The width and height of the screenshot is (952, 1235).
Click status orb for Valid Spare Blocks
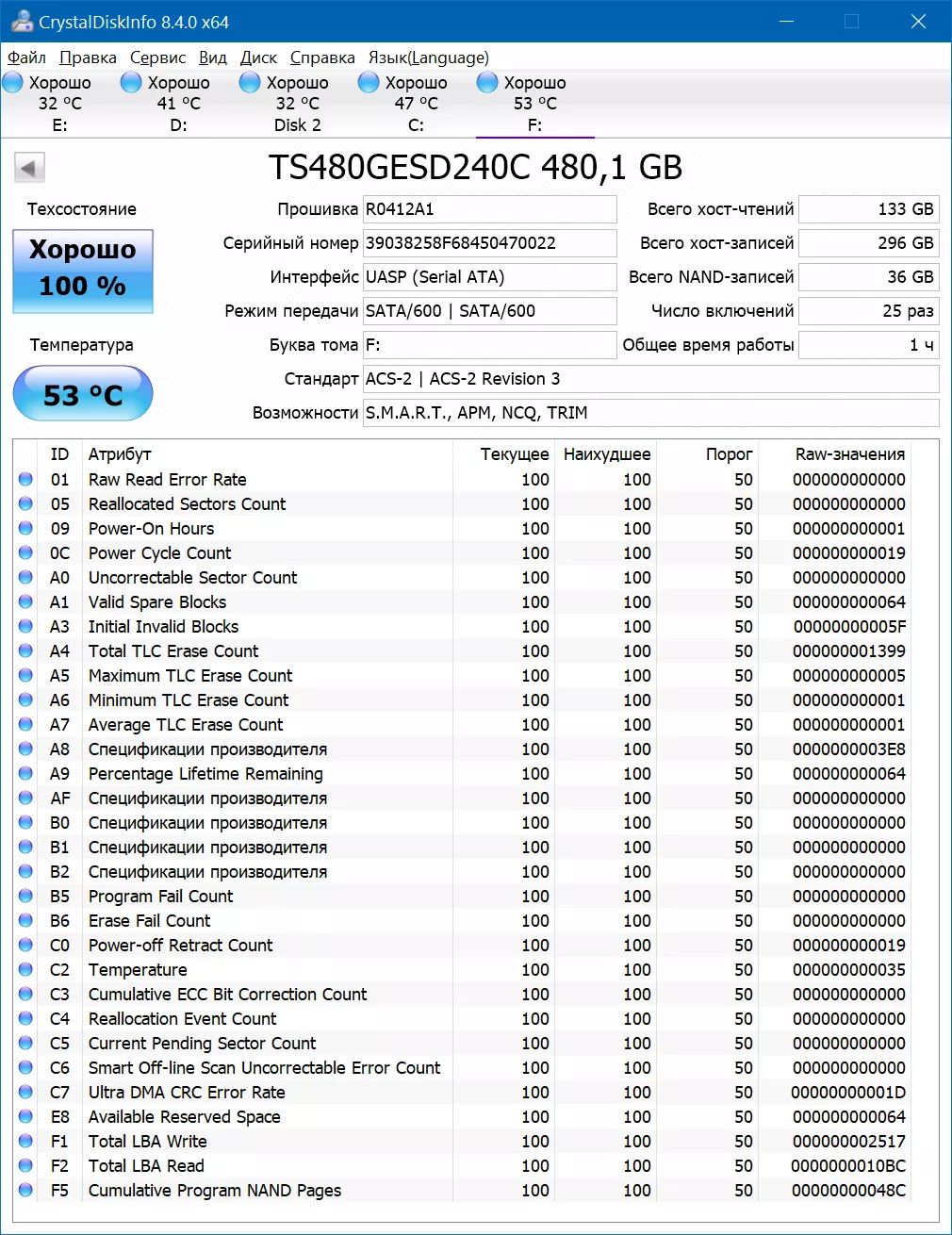pyautogui.click(x=25, y=601)
